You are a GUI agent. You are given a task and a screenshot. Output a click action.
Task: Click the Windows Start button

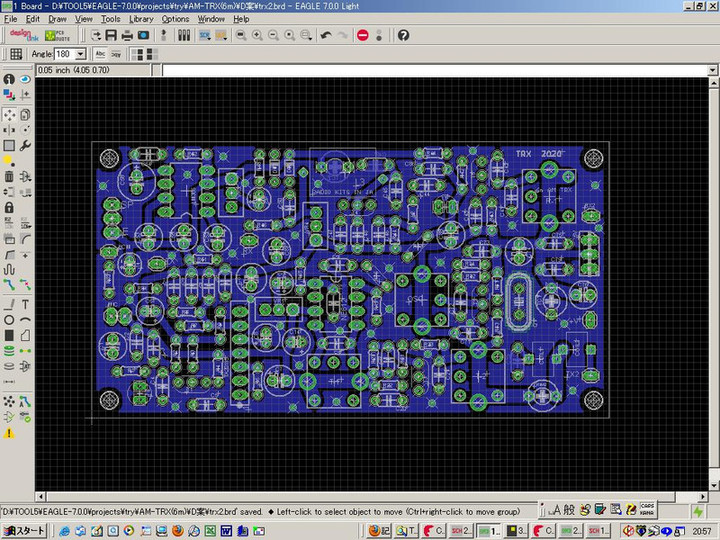click(x=23, y=530)
